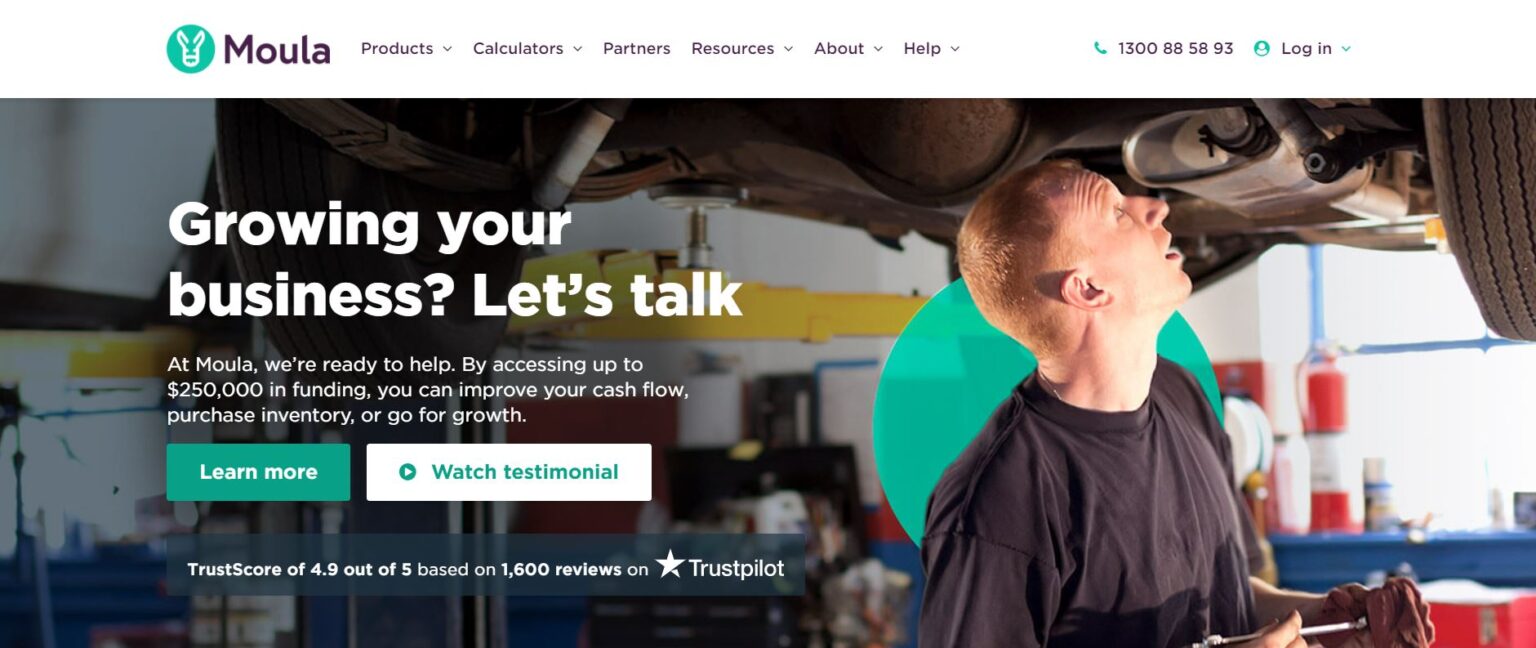Click the Watch testimonial button
The width and height of the screenshot is (1536, 648).
(509, 472)
